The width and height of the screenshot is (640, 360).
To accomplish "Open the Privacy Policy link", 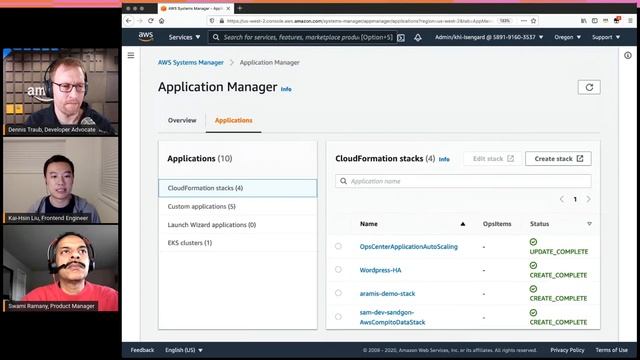I will 567,350.
